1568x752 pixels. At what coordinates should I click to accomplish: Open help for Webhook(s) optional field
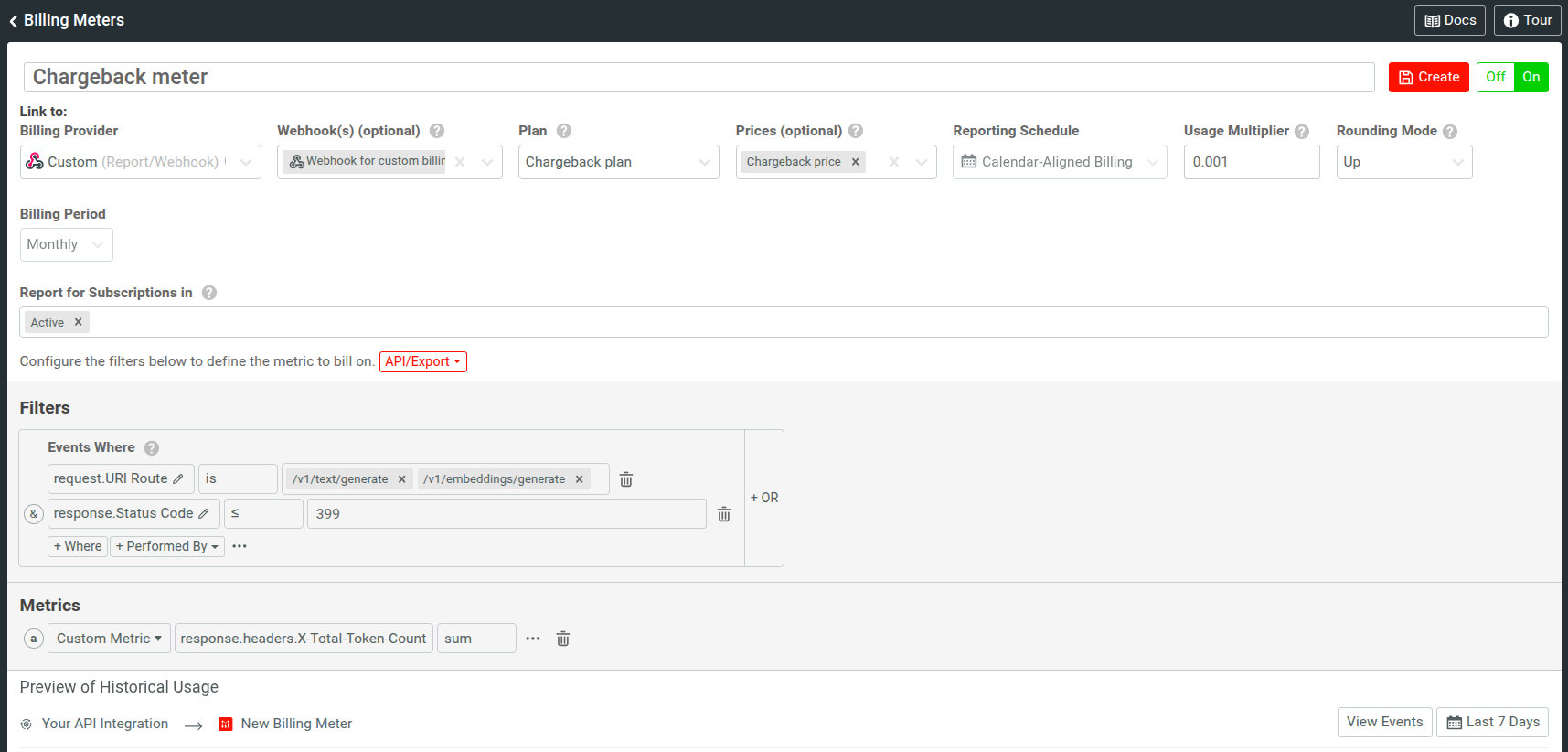(437, 131)
